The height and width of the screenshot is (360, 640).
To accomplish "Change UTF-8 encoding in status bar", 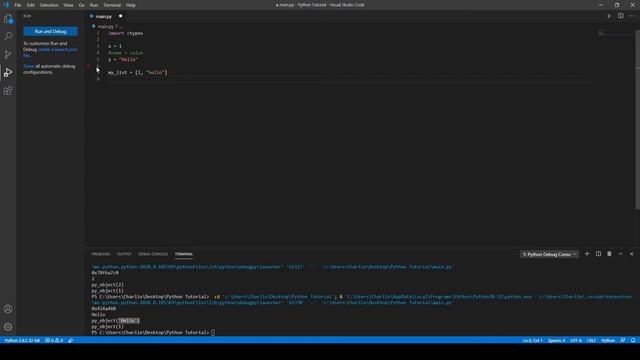I will [x=576, y=340].
